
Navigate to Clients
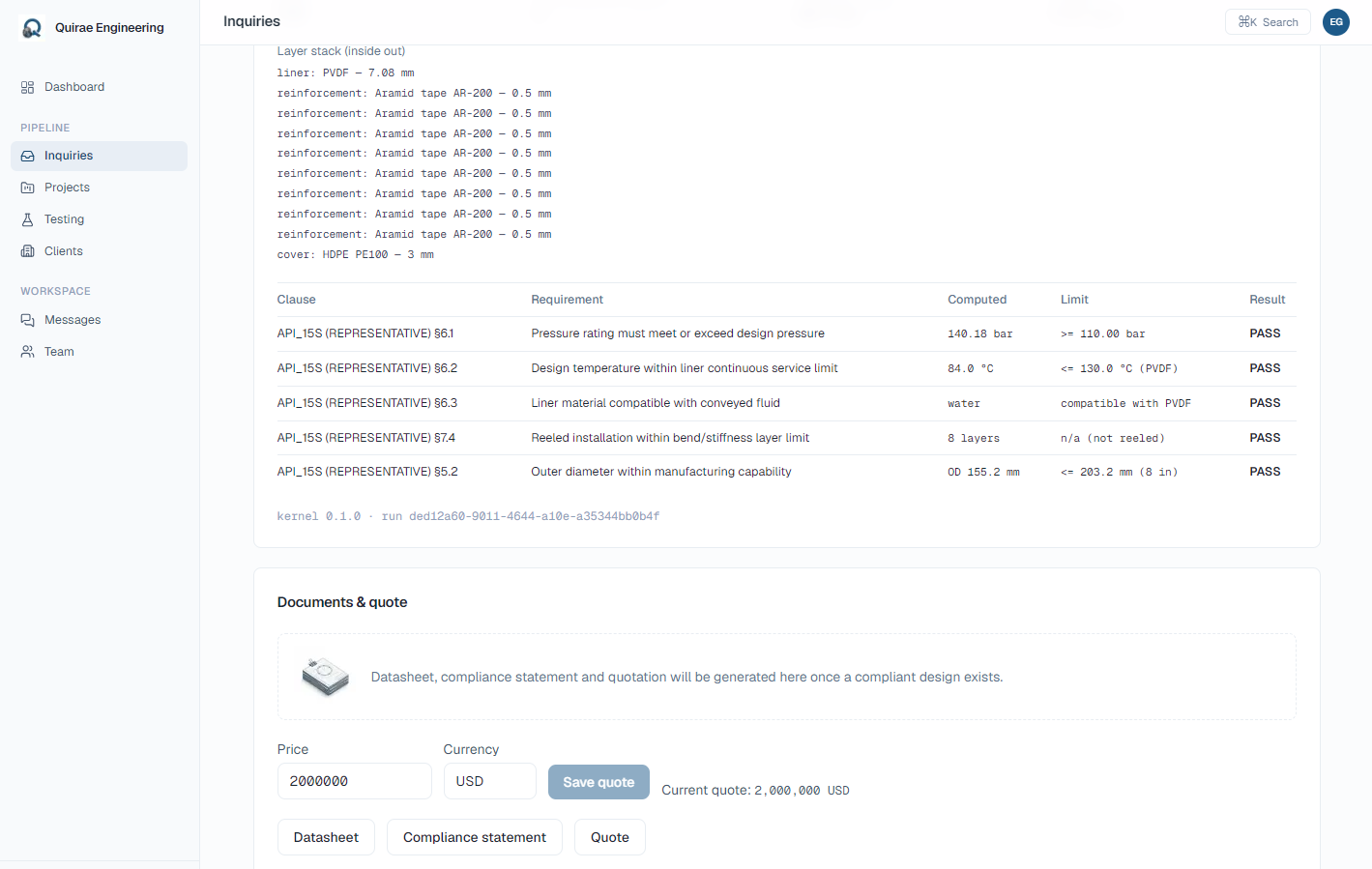[100, 251]
